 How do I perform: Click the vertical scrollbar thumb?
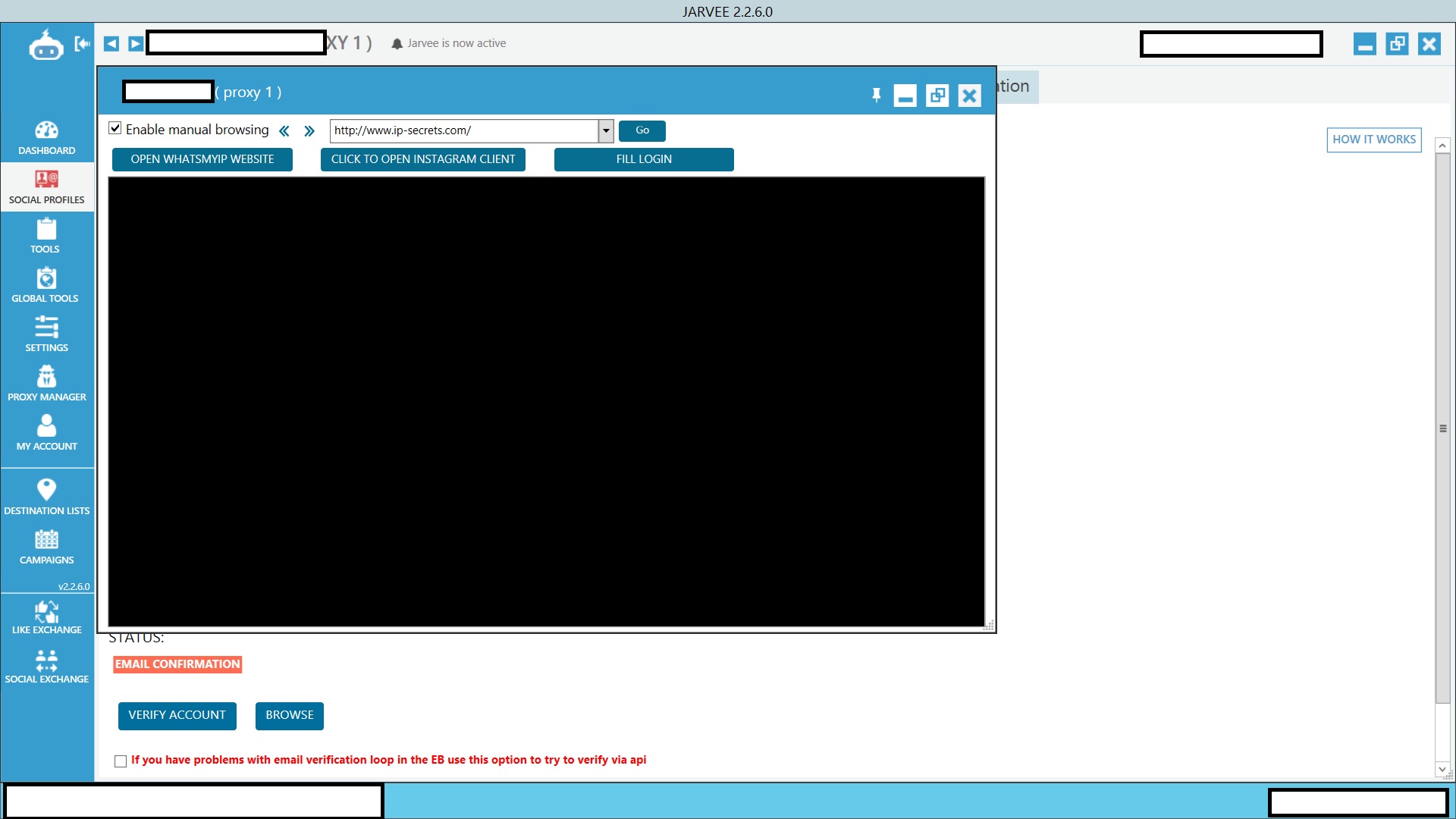pyautogui.click(x=1443, y=428)
